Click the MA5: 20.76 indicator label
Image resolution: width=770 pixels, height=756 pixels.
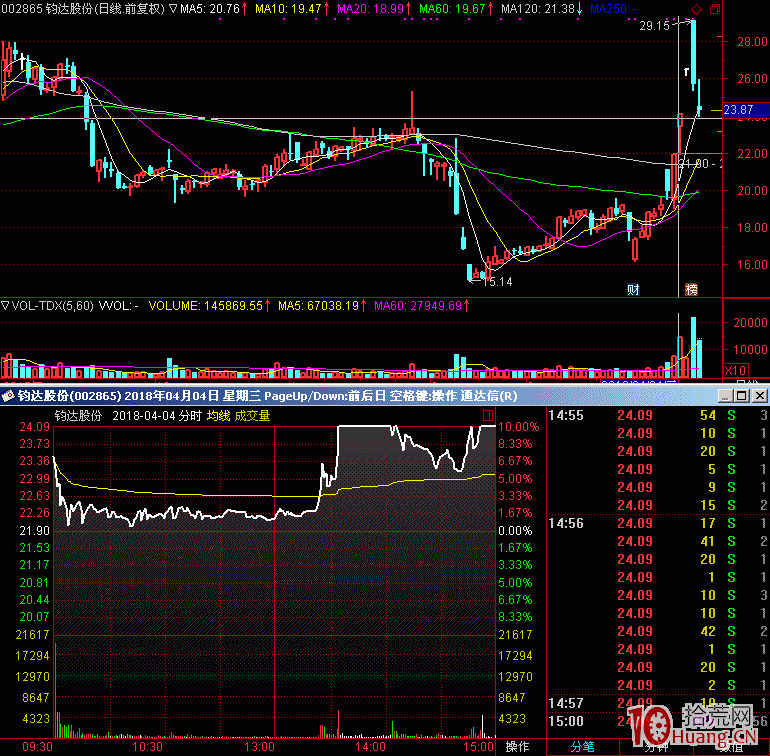214,9
